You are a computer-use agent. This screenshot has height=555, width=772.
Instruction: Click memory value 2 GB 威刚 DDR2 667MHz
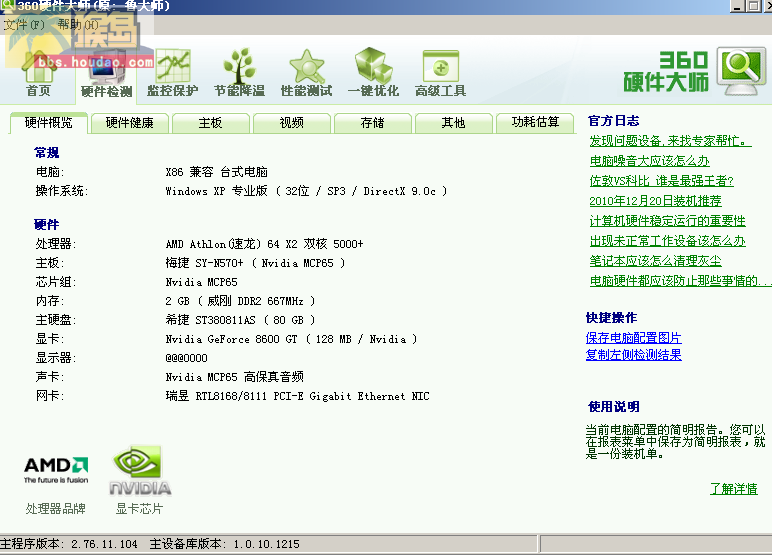coord(240,301)
